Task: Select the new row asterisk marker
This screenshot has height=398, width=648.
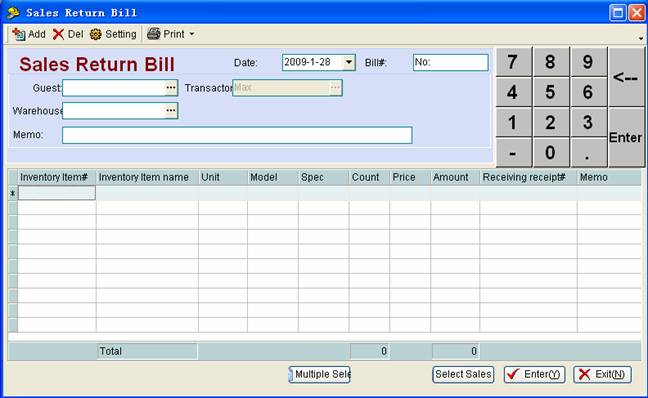Action: tap(13, 193)
